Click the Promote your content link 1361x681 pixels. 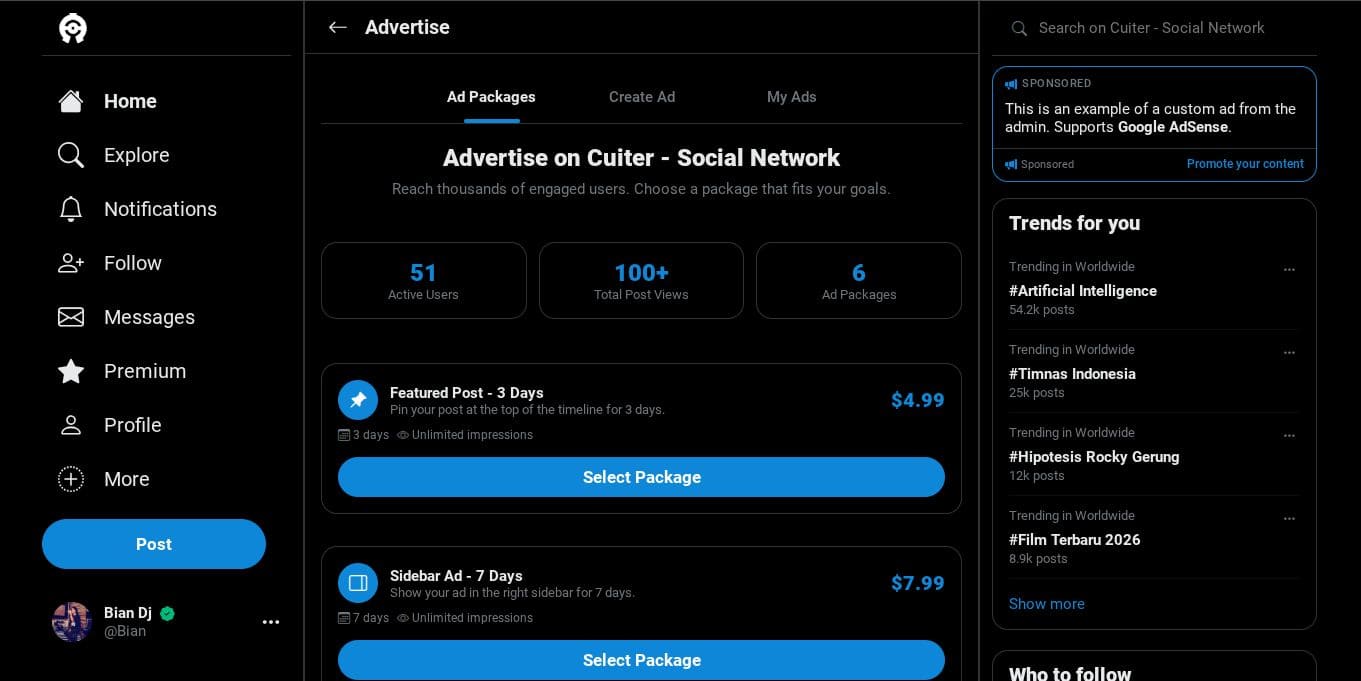(1245, 164)
